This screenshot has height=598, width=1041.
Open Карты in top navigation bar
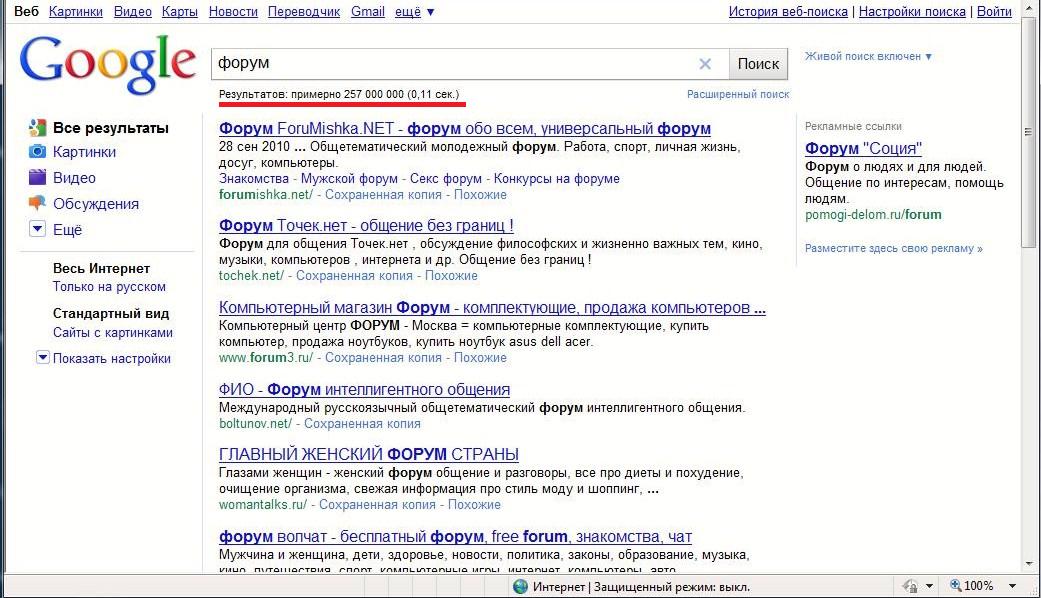tap(180, 12)
